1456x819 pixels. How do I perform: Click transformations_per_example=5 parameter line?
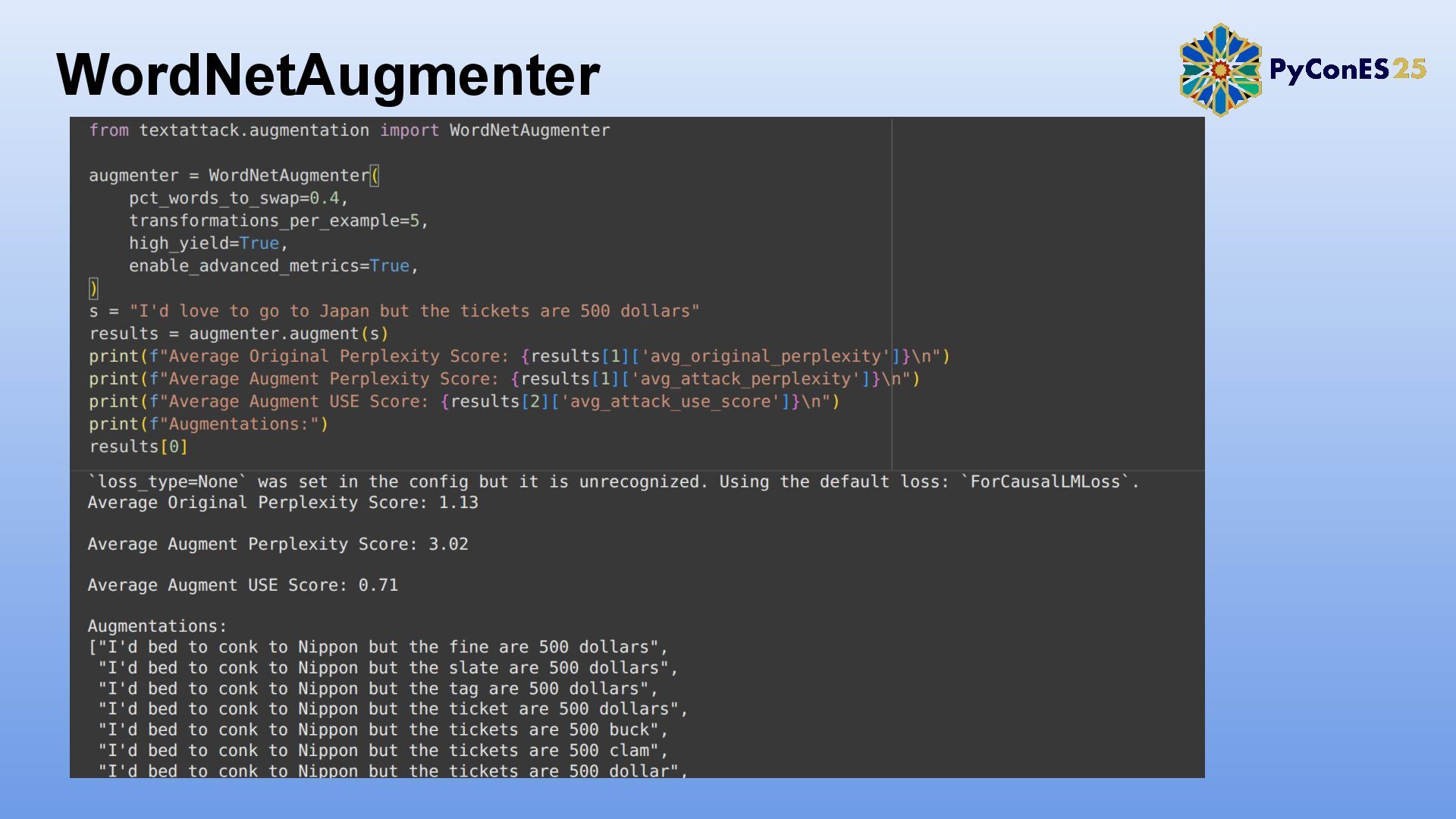[x=278, y=221]
